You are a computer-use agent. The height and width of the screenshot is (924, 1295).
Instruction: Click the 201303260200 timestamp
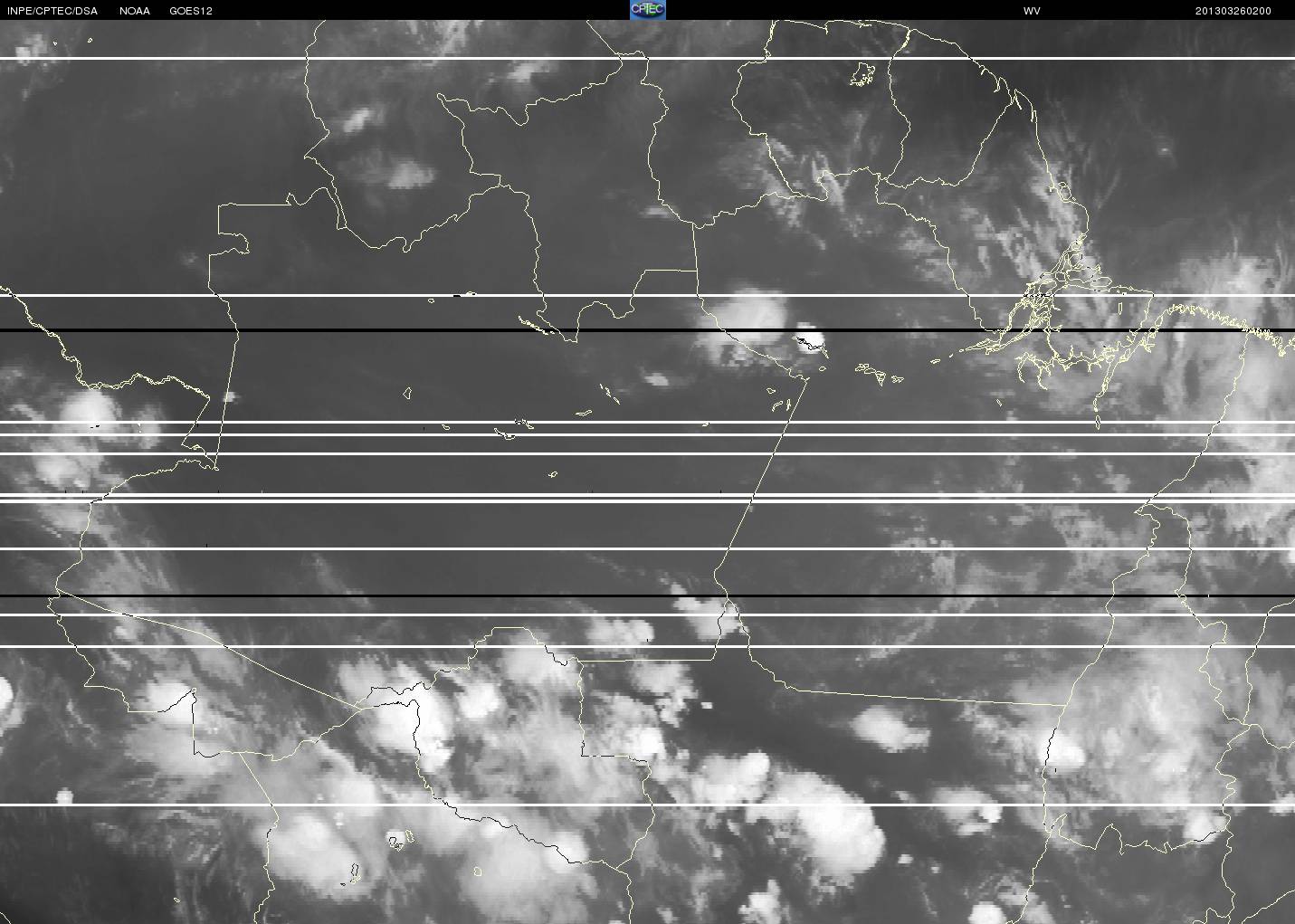pyautogui.click(x=1233, y=11)
